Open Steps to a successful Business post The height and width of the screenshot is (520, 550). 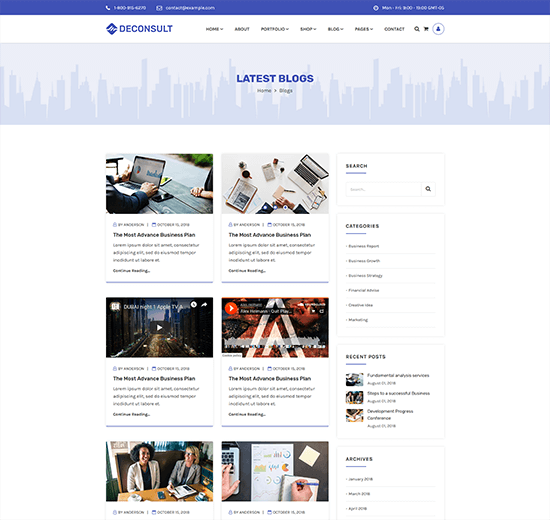coord(398,393)
